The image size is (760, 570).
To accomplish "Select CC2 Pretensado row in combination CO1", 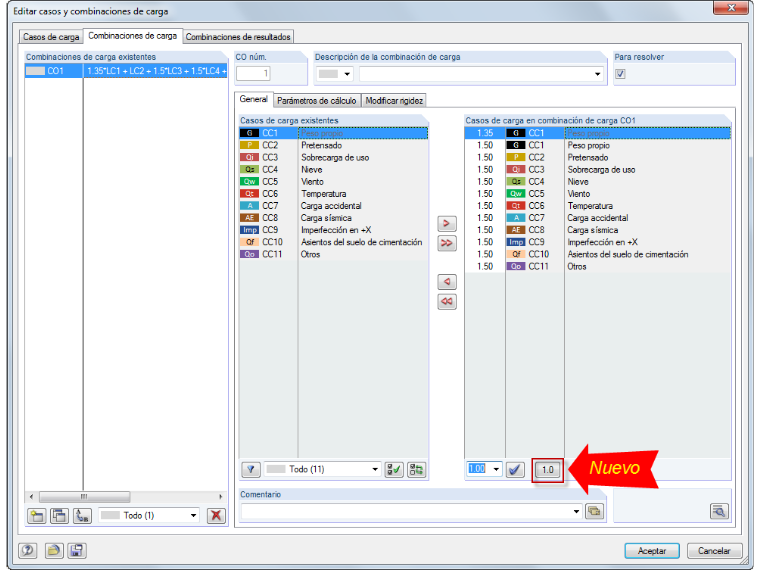I will [598, 157].
